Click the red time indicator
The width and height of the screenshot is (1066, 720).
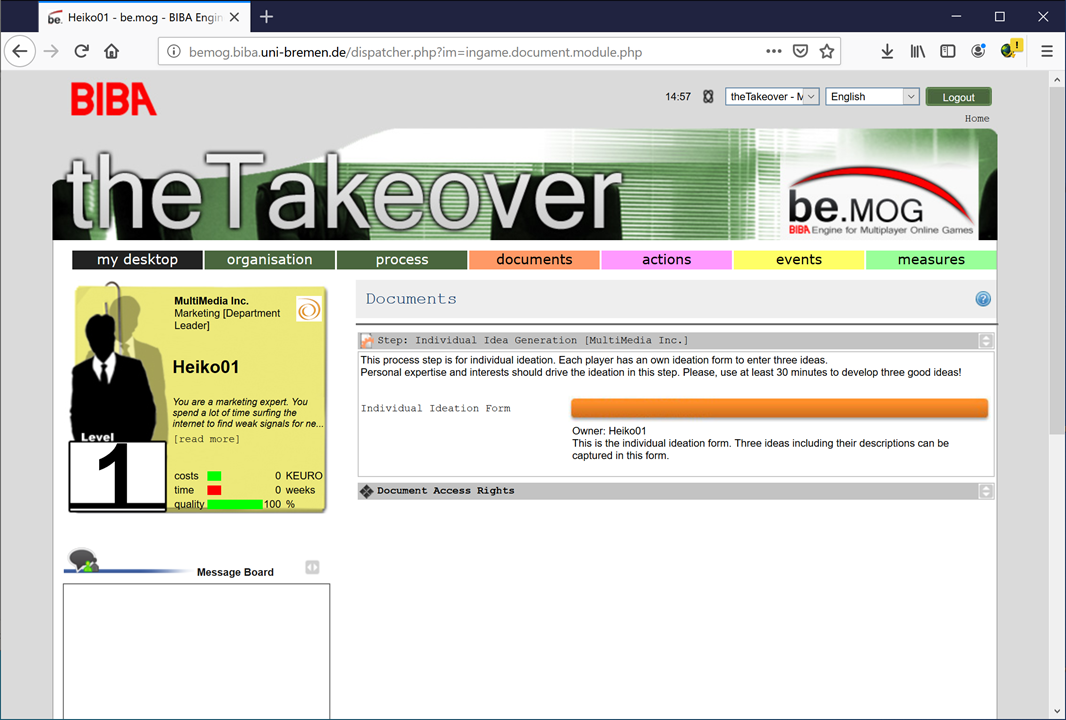coord(214,490)
